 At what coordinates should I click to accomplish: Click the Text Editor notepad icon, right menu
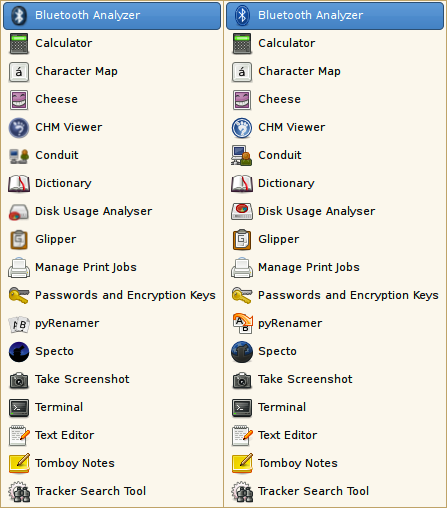243,436
